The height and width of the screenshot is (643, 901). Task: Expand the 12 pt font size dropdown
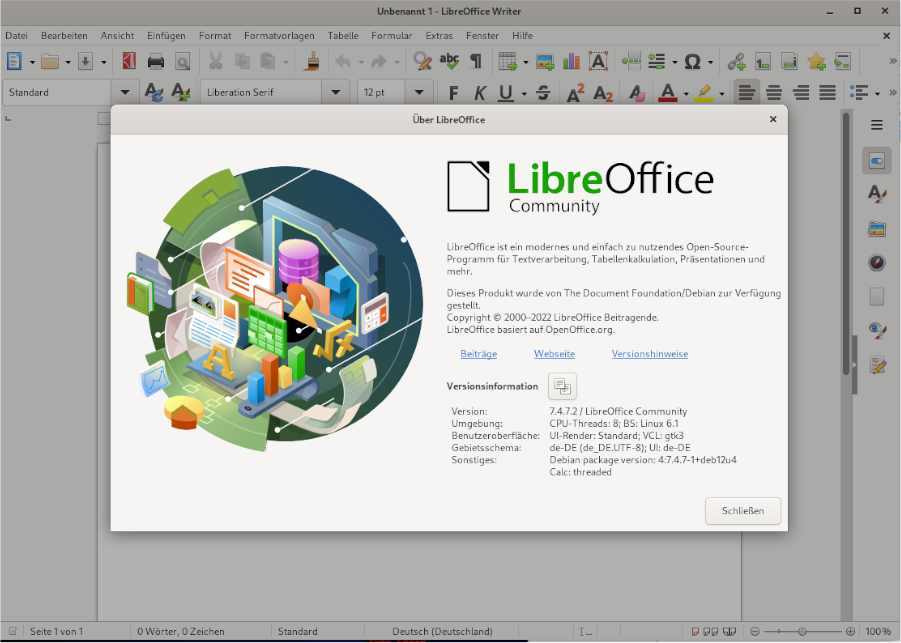click(419, 92)
